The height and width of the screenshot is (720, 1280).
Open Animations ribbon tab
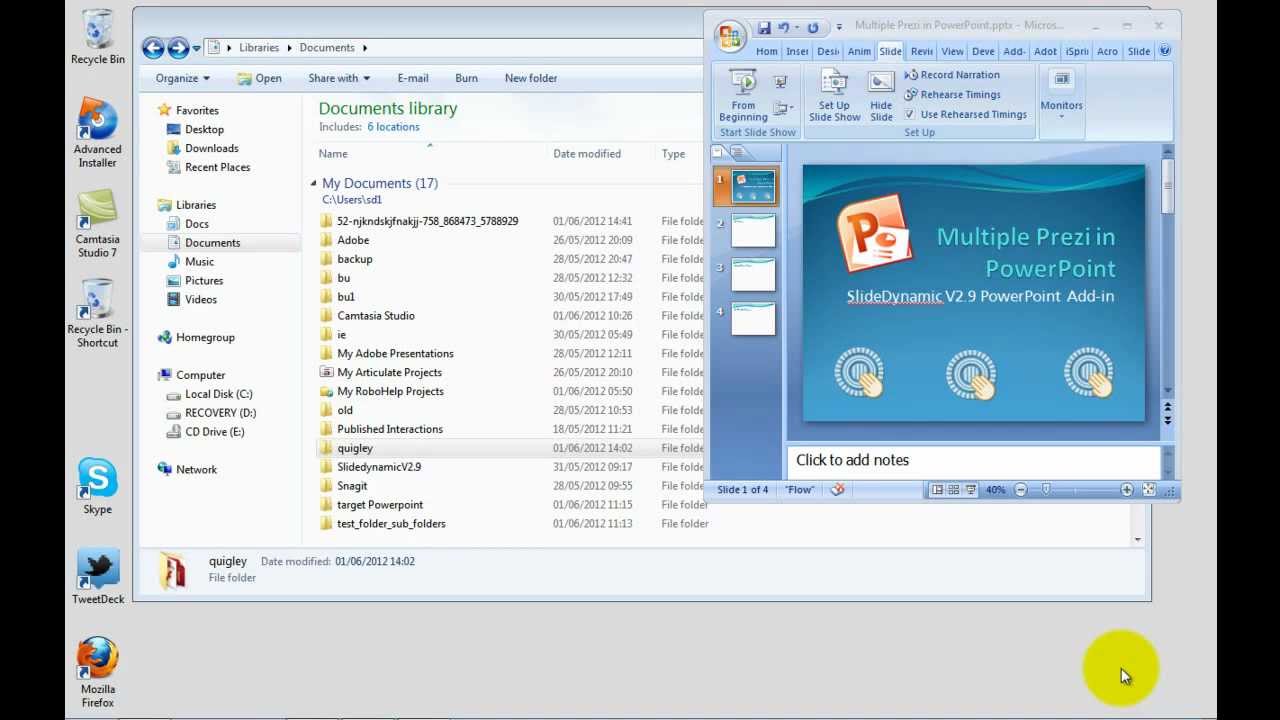coord(859,51)
